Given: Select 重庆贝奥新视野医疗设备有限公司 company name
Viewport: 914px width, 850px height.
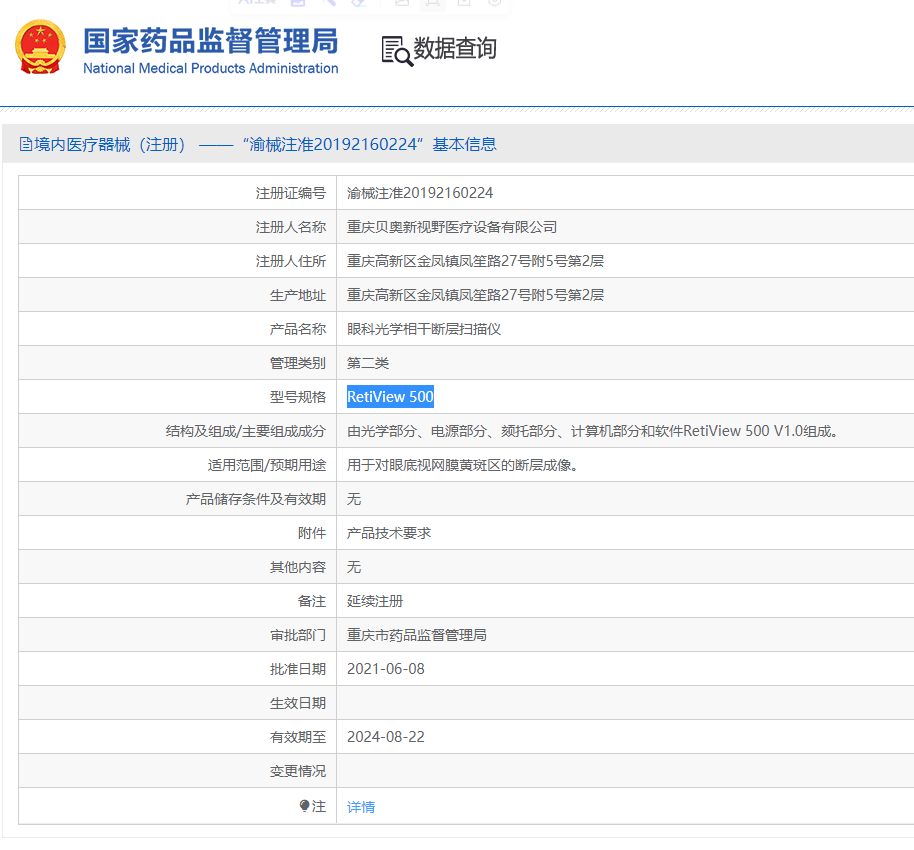Looking at the screenshot, I should tap(452, 227).
